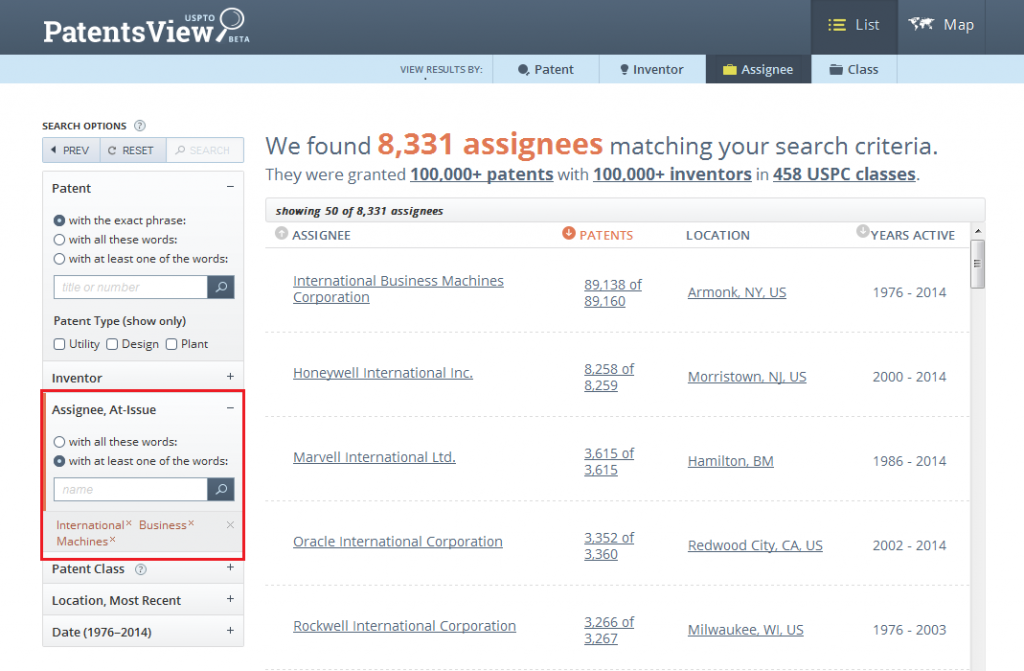
Task: Check the Plant patent type checkbox
Action: click(x=171, y=344)
